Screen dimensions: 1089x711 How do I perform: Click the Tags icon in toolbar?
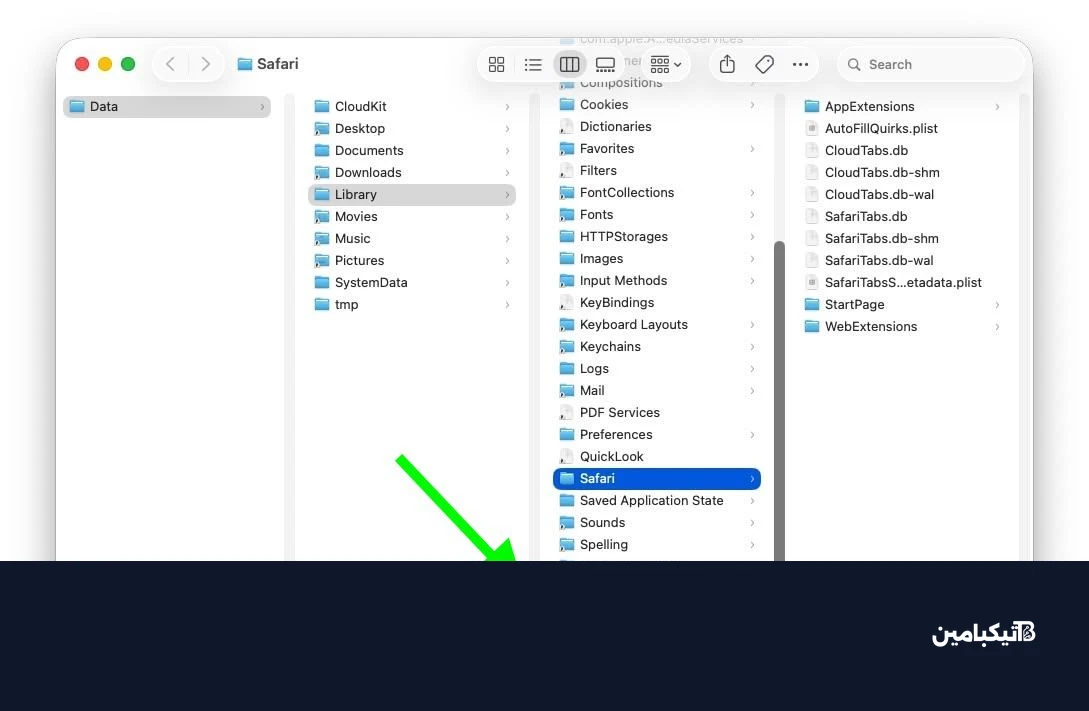(x=764, y=65)
